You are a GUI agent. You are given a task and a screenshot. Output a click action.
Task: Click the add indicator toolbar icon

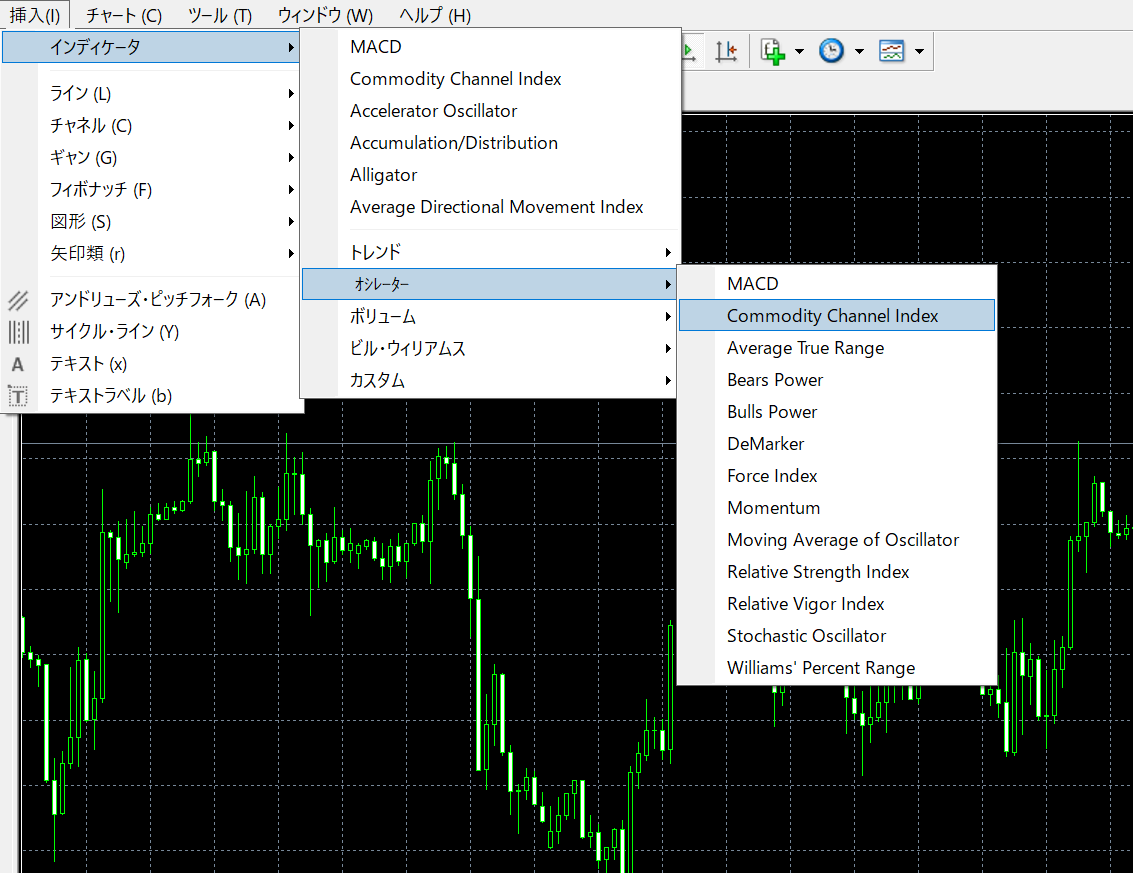(x=772, y=51)
